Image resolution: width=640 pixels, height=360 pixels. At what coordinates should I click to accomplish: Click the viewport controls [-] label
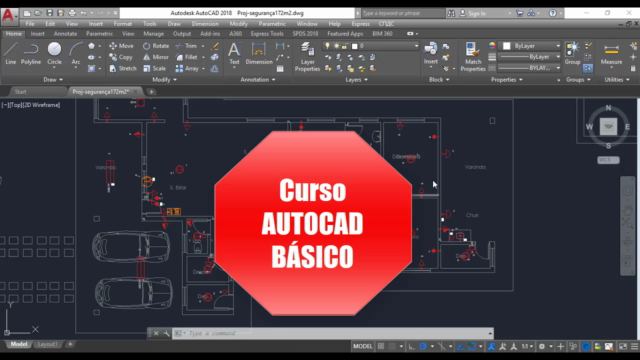point(5,105)
